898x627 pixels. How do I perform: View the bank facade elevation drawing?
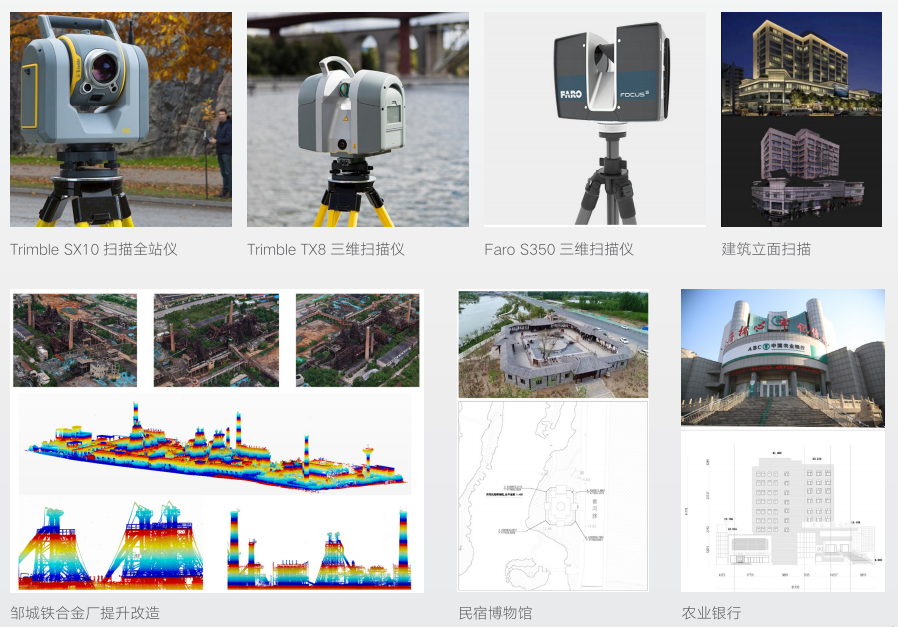[x=783, y=511]
